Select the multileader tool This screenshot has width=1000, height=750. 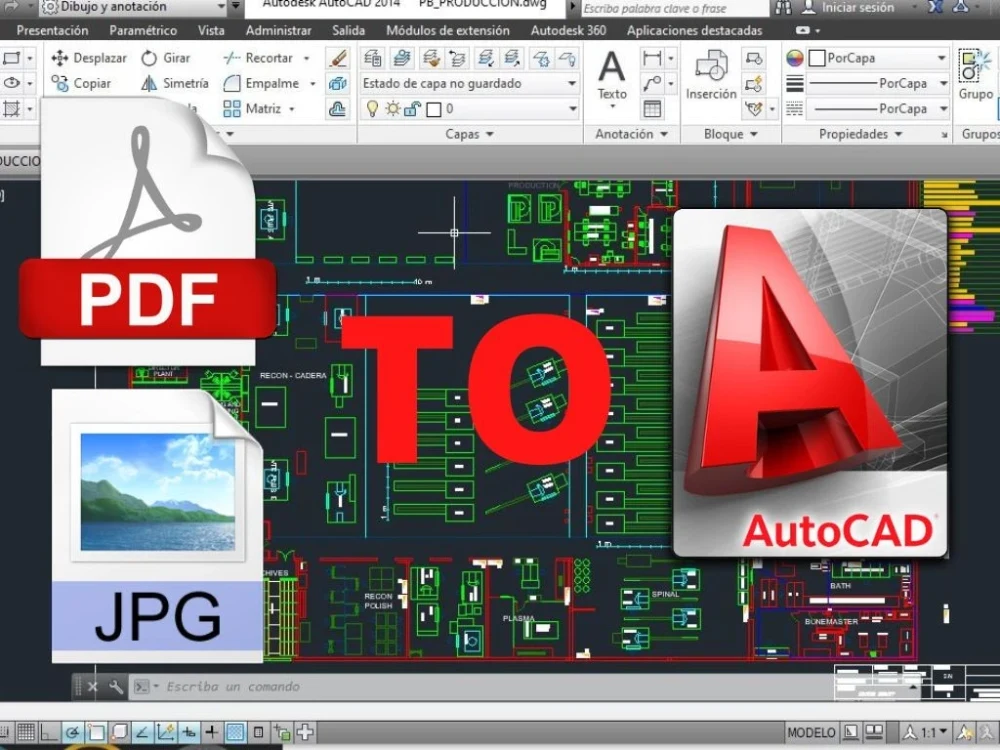652,84
